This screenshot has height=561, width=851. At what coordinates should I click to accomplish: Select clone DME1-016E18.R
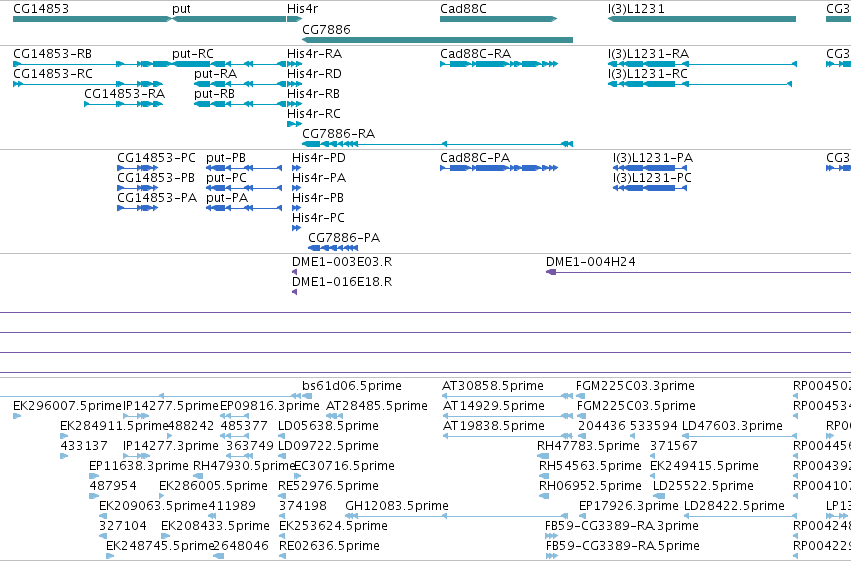[342, 282]
